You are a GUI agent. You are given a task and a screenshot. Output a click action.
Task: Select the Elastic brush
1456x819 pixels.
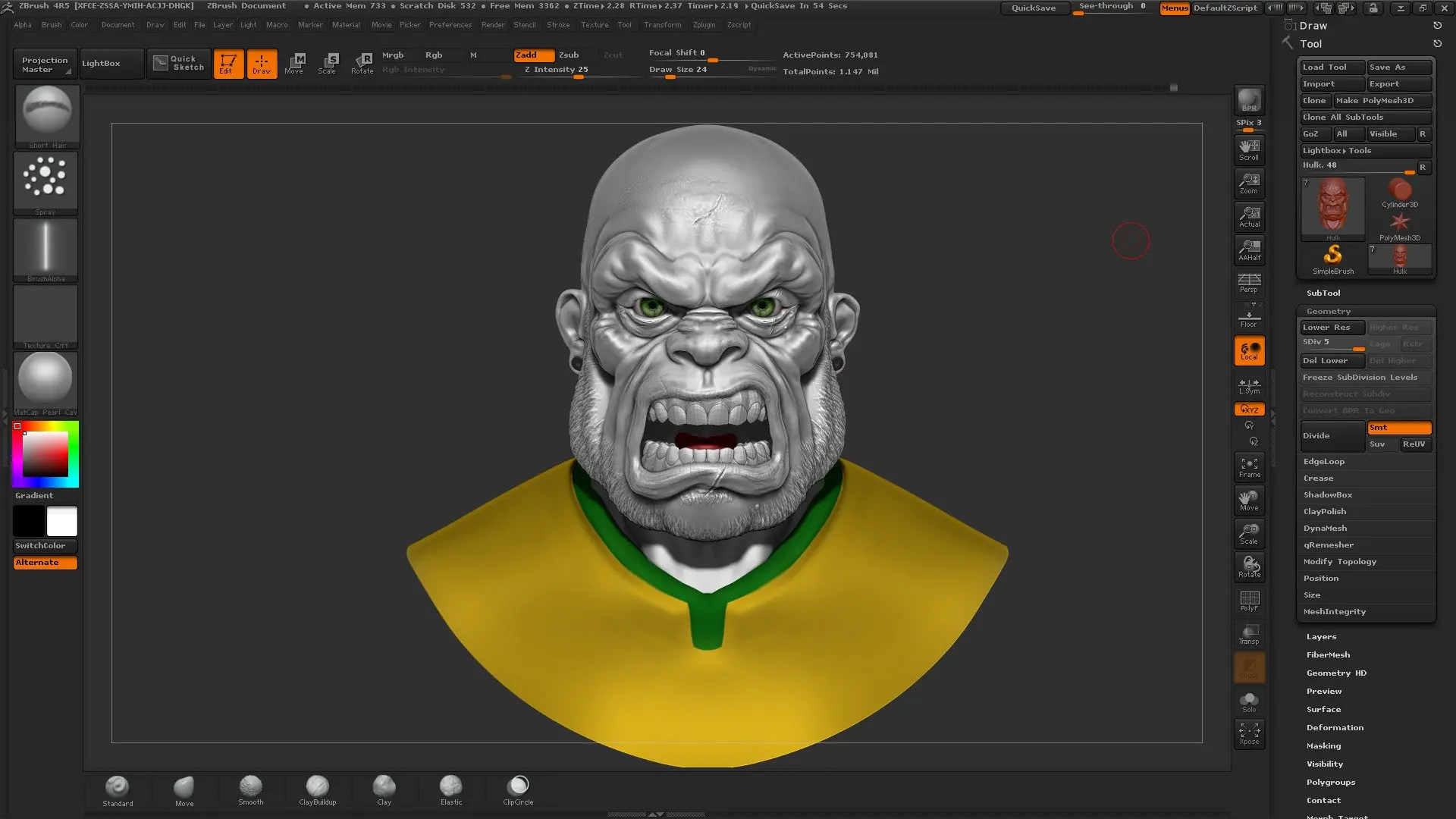point(451,790)
